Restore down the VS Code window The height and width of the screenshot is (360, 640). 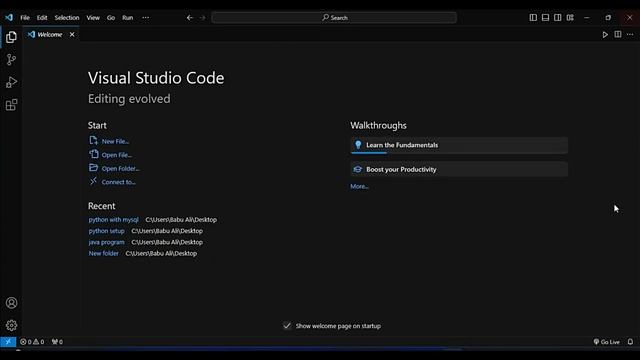[x=608, y=18]
